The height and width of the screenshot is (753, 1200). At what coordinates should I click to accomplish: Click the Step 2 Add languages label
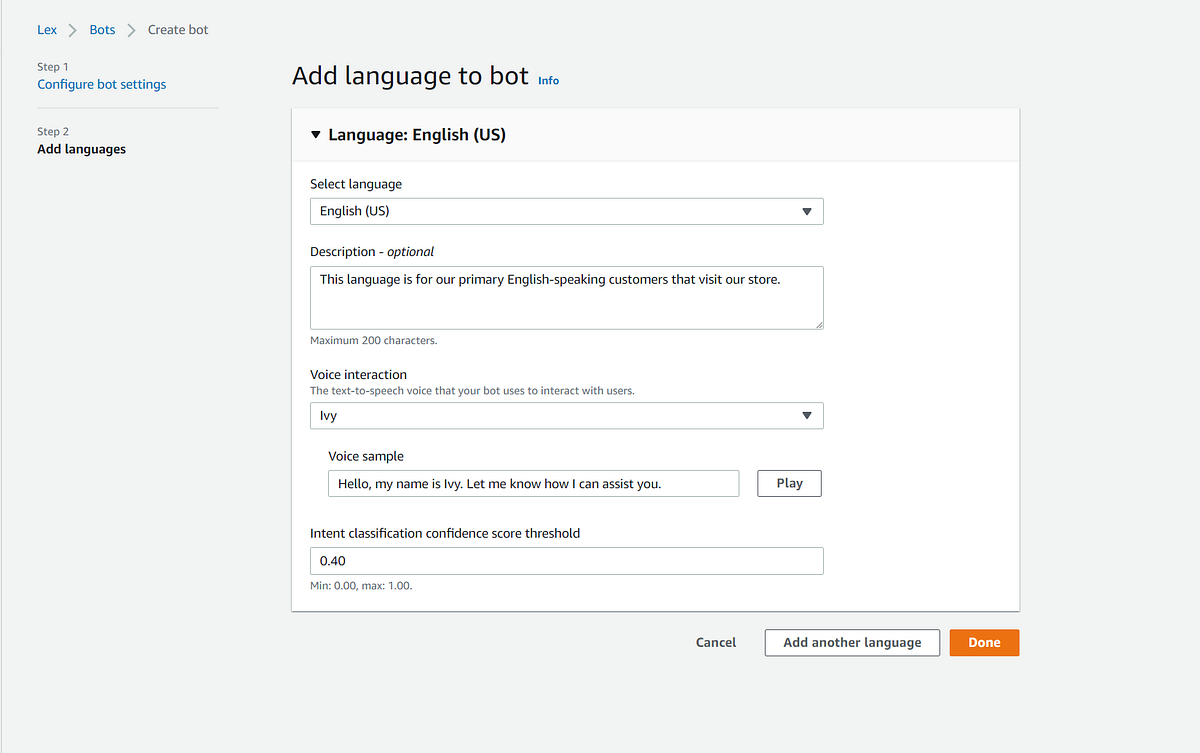click(81, 148)
